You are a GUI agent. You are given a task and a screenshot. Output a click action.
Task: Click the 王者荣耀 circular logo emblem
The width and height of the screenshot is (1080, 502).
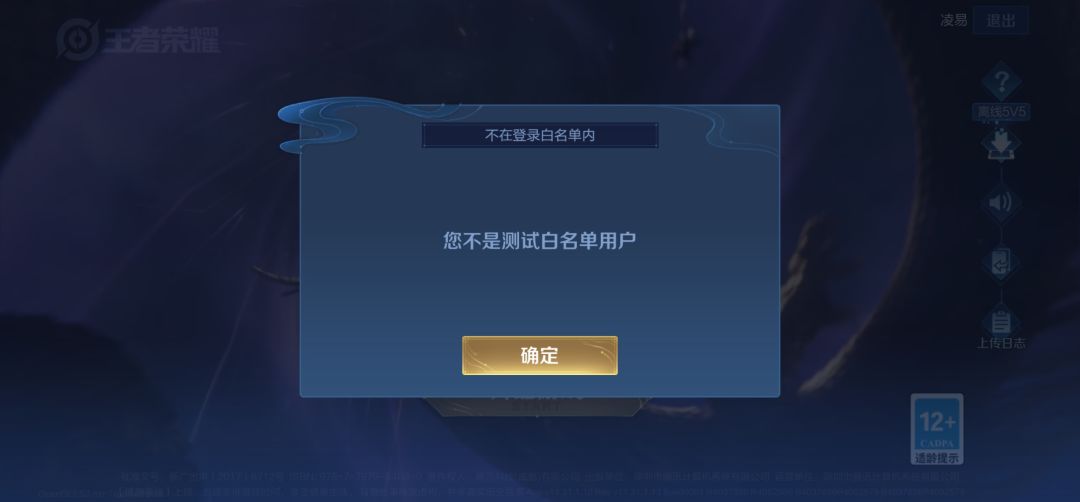(77, 39)
